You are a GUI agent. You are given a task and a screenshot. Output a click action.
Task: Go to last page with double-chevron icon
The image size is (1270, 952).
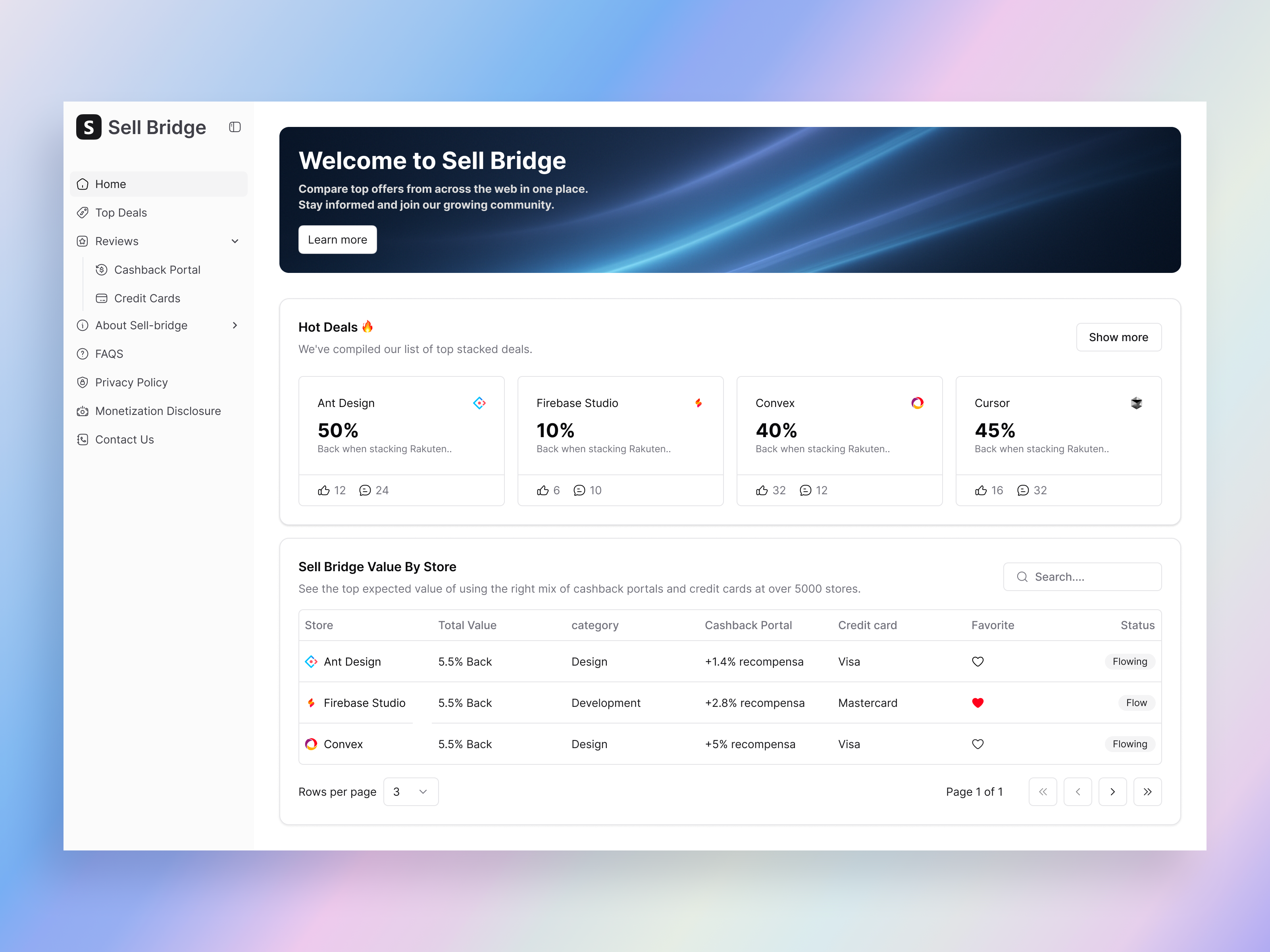pyautogui.click(x=1147, y=792)
